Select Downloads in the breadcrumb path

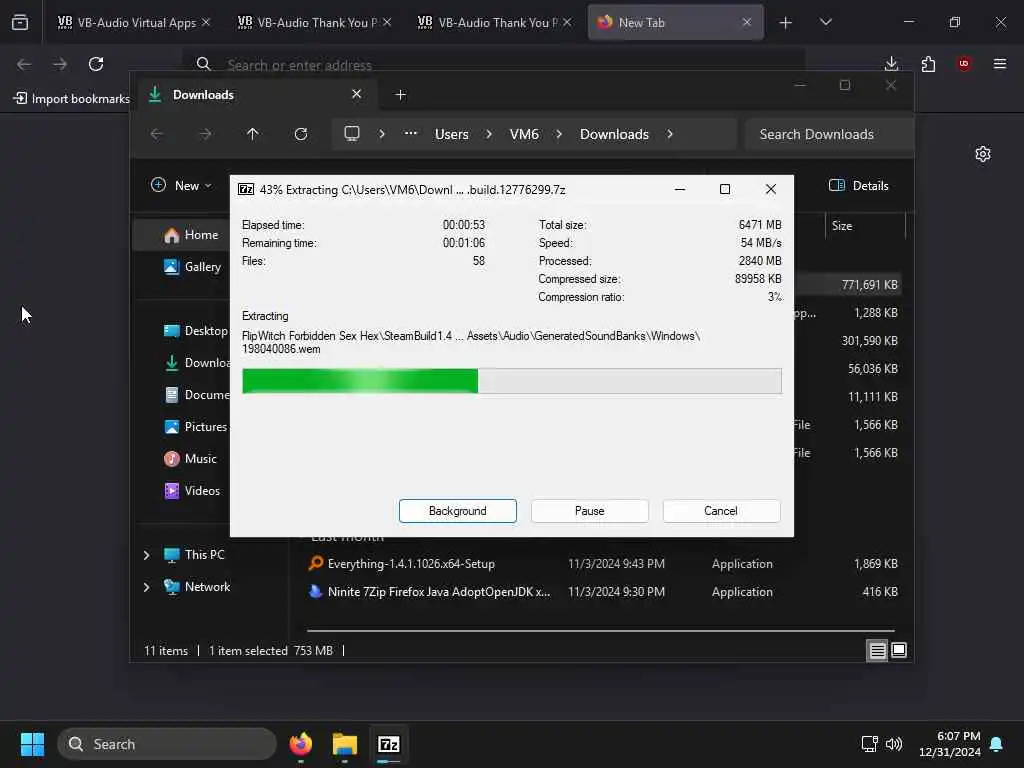(x=614, y=134)
